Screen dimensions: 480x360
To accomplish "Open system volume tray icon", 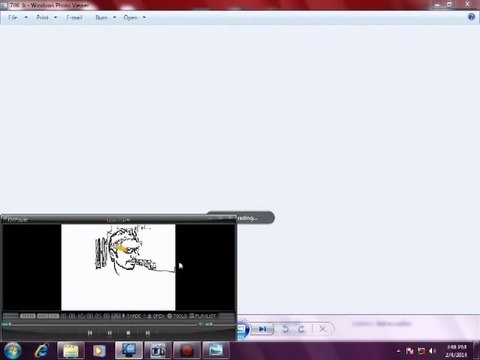I will point(432,351).
